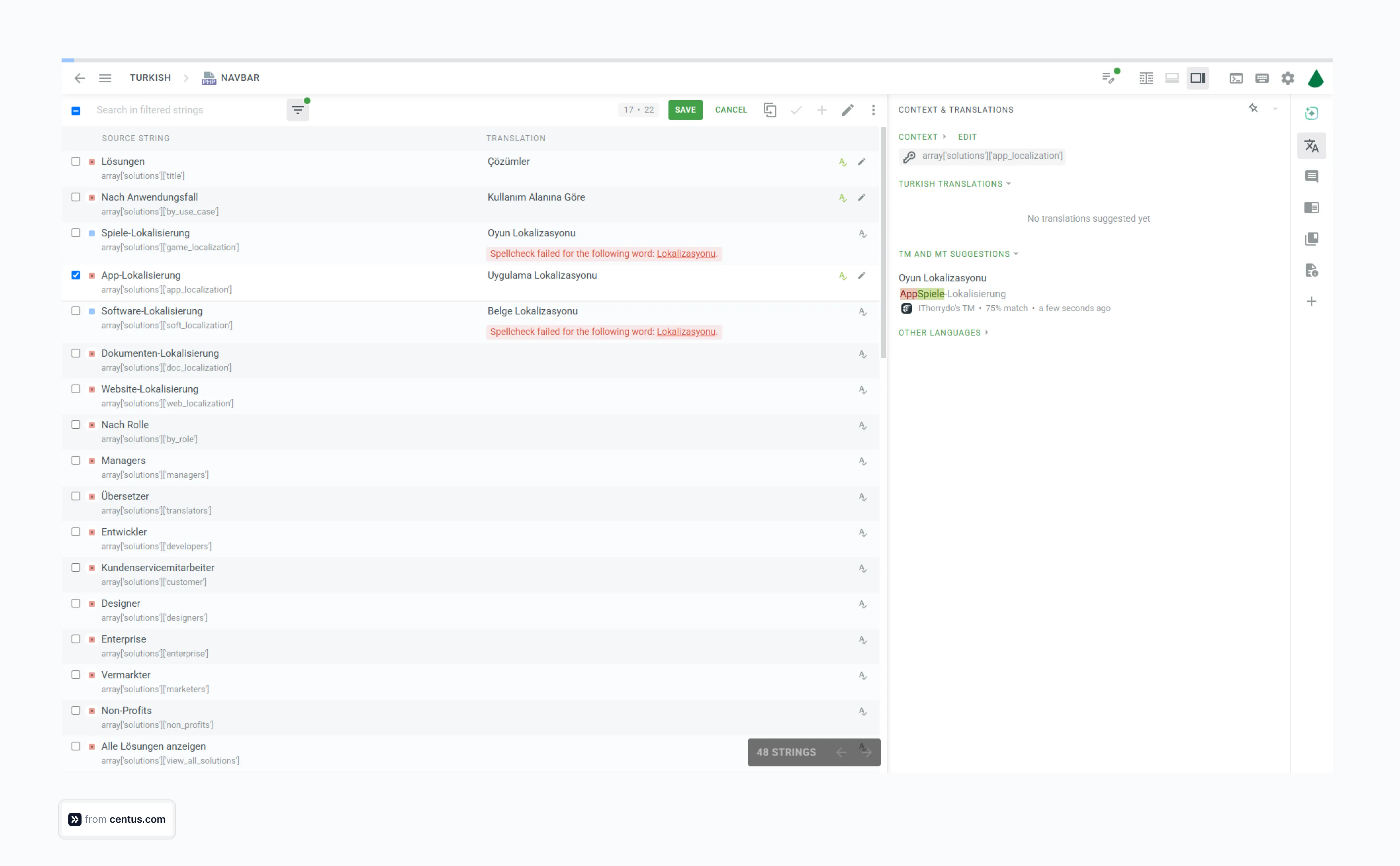Open the keyboard shortcuts icon
The width and height of the screenshot is (1400, 866).
pos(1263,78)
